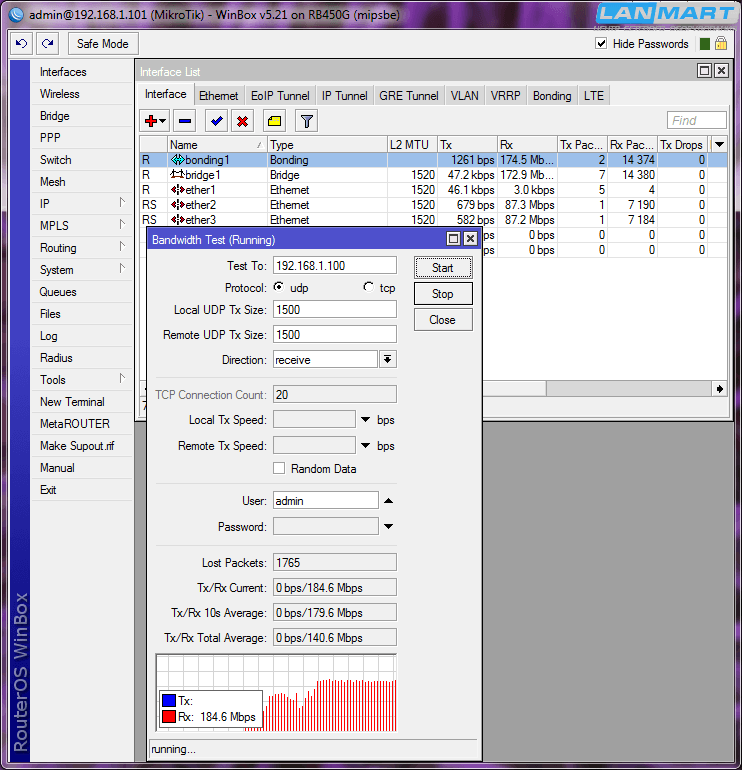Click the red X Disable icon
Viewport: 742px width, 770px height.
coord(243,121)
